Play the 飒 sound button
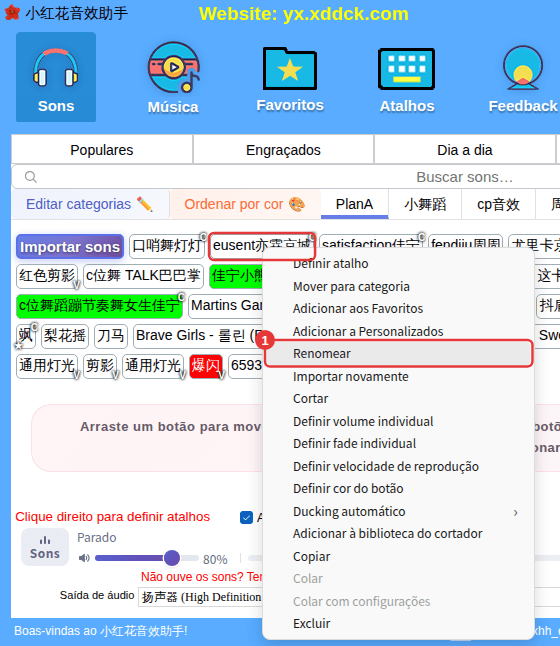The image size is (560, 646). tap(25, 336)
